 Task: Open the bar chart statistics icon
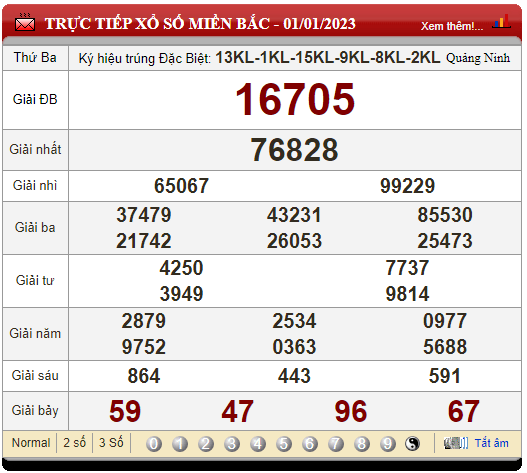(501, 21)
